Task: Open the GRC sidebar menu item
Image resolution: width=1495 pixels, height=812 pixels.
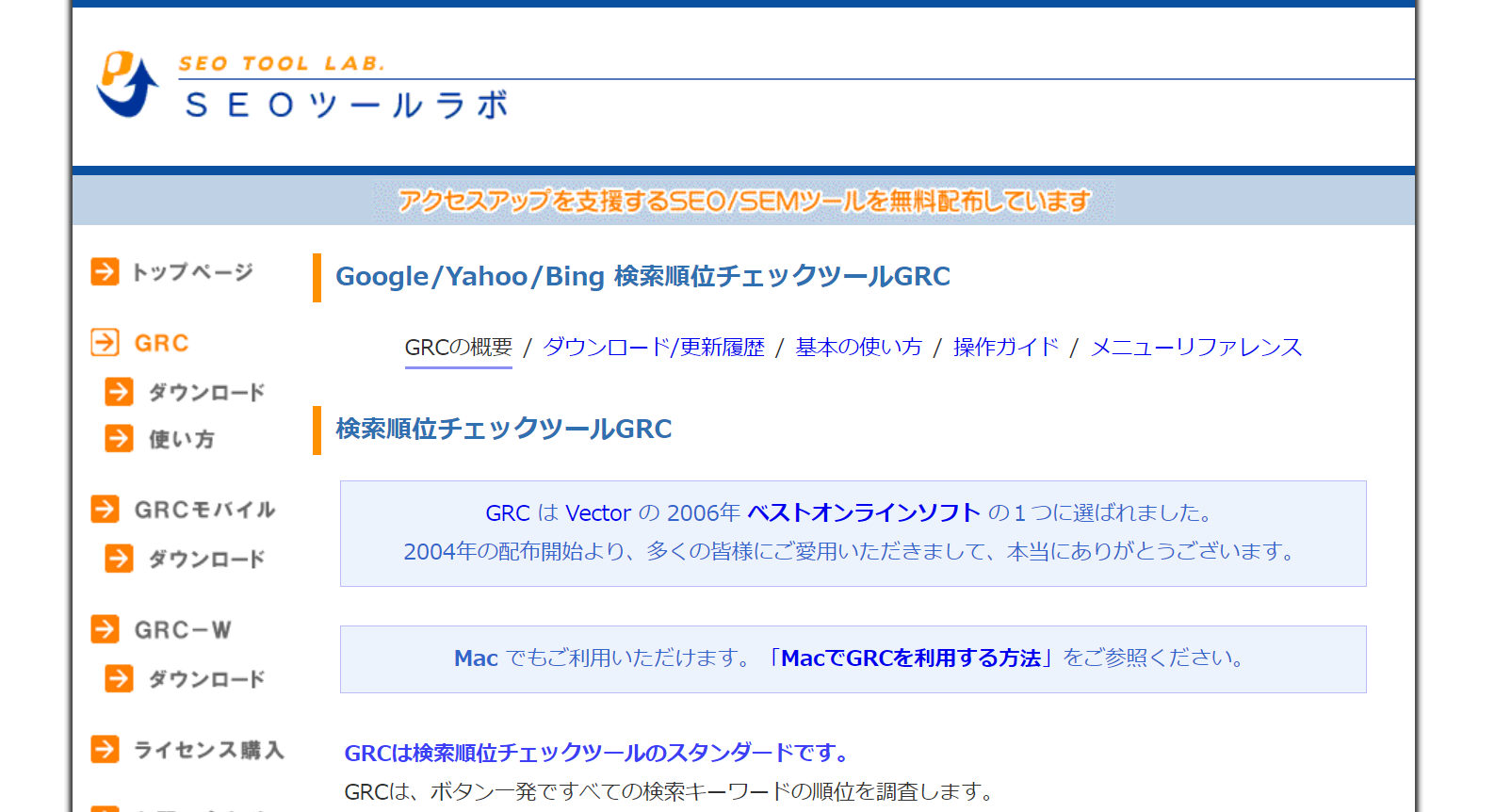Action: [x=161, y=343]
